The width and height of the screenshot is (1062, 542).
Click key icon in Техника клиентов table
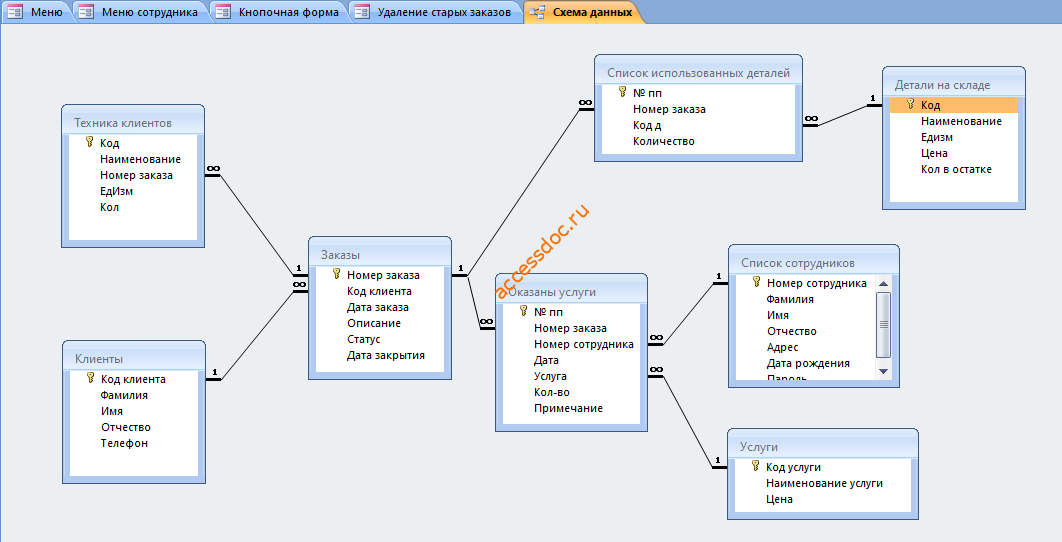pos(89,142)
